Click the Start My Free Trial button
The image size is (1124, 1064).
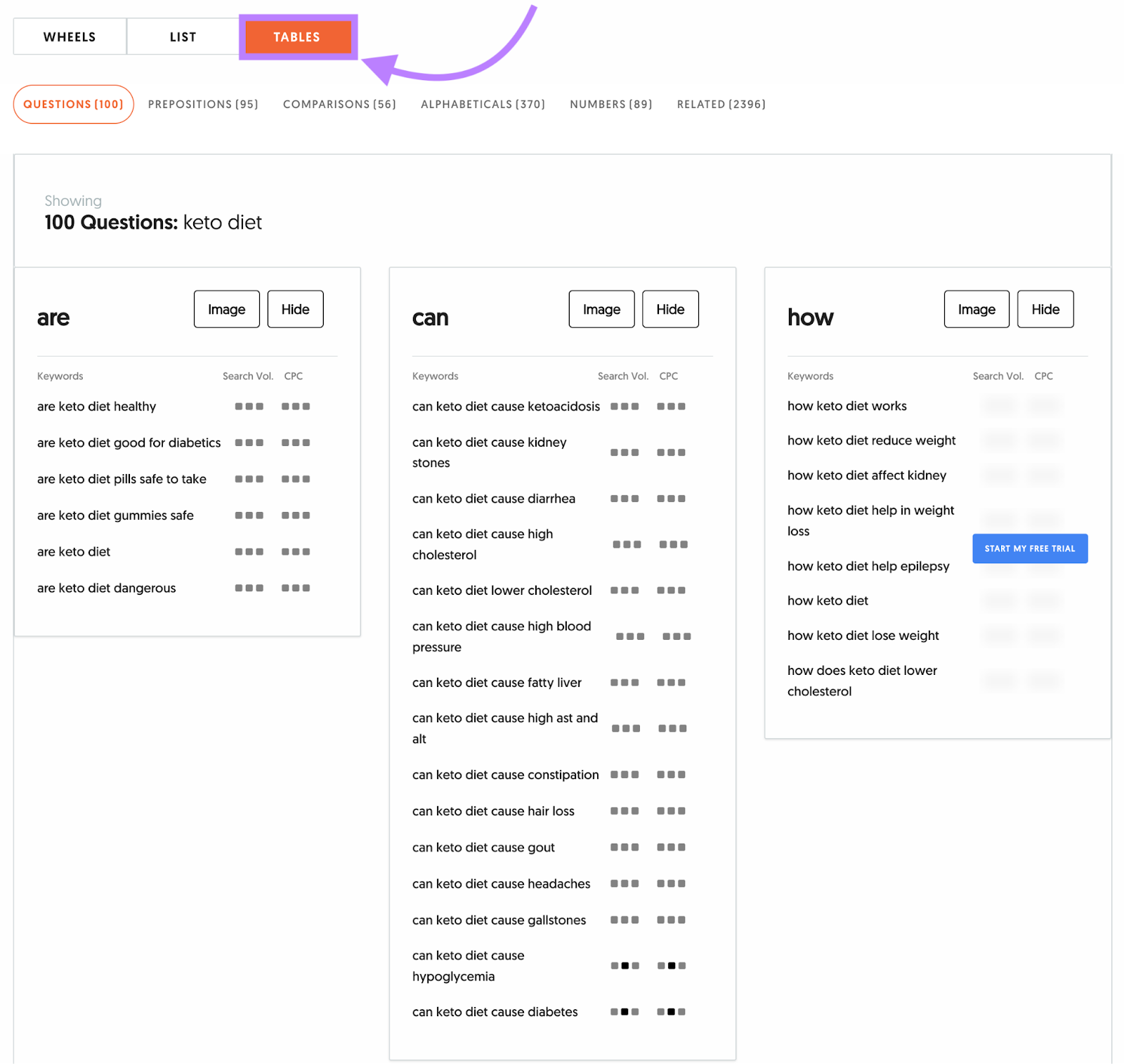click(x=1030, y=549)
